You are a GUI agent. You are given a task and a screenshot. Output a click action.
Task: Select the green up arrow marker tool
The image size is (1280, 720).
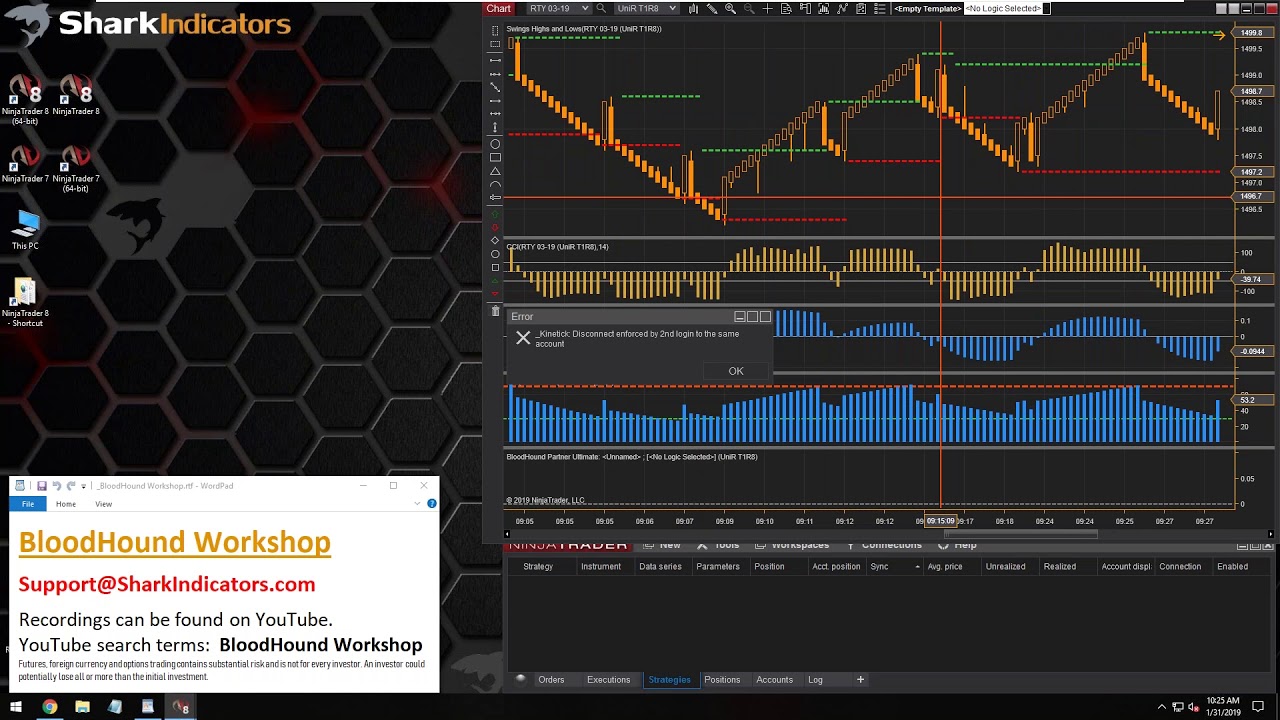point(495,213)
